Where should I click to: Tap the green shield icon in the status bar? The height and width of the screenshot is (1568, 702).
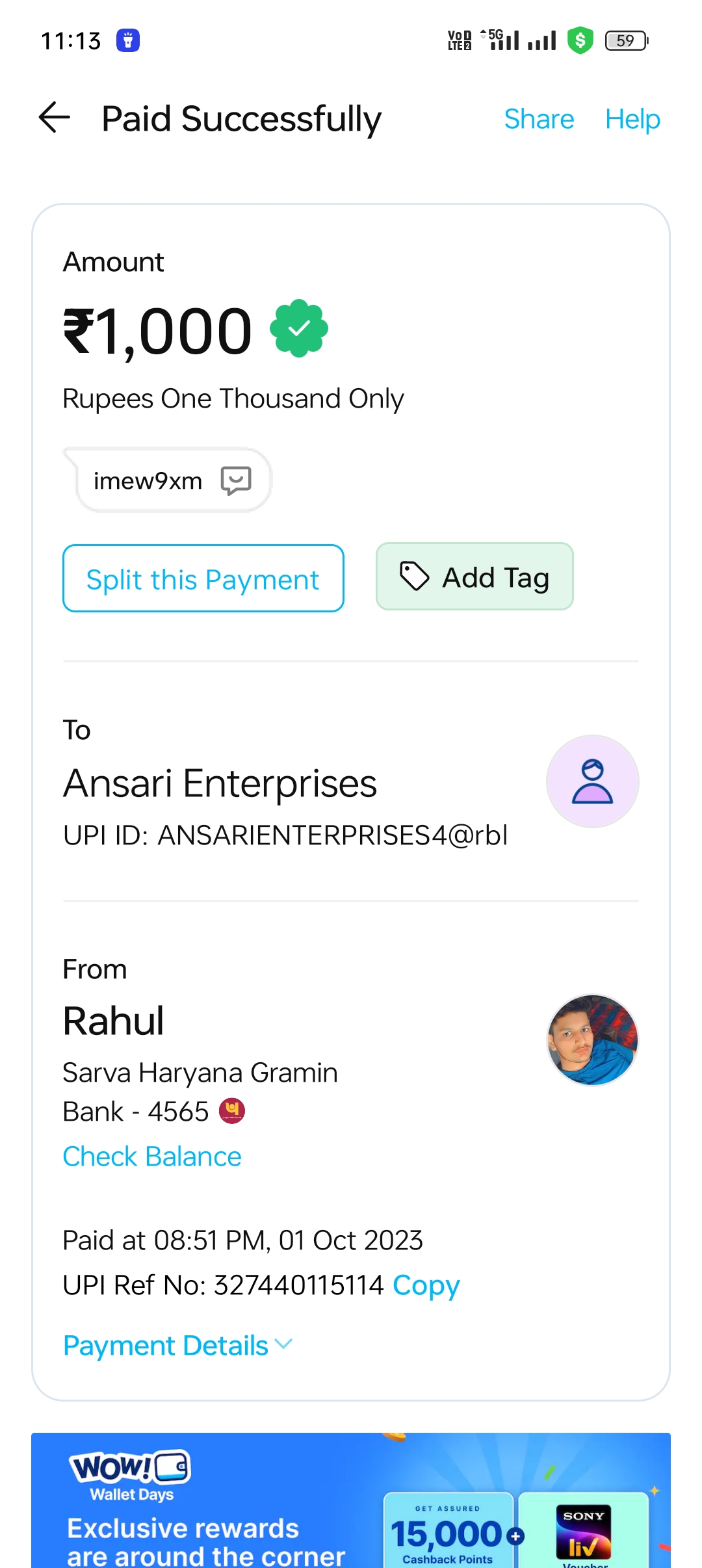pos(580,40)
